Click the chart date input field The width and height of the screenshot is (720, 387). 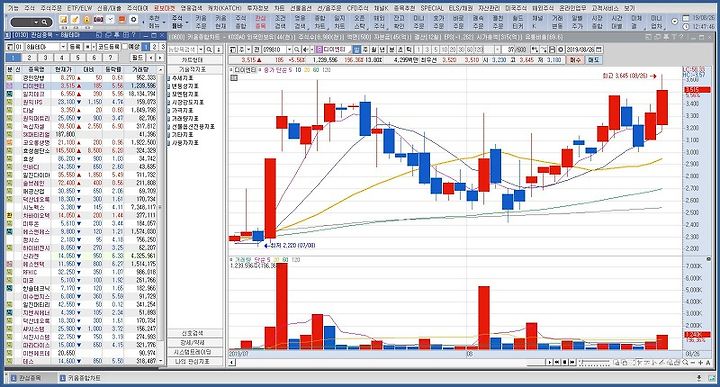click(579, 50)
